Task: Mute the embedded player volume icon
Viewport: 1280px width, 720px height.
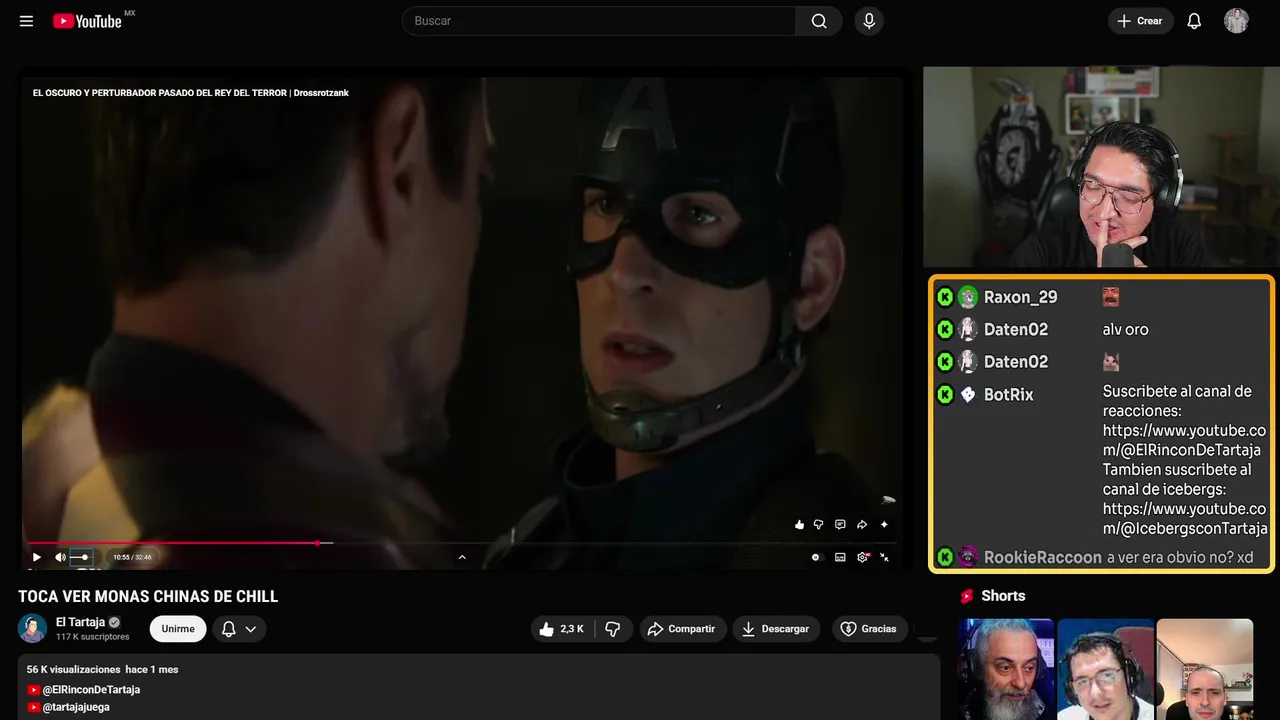Action: tap(60, 557)
